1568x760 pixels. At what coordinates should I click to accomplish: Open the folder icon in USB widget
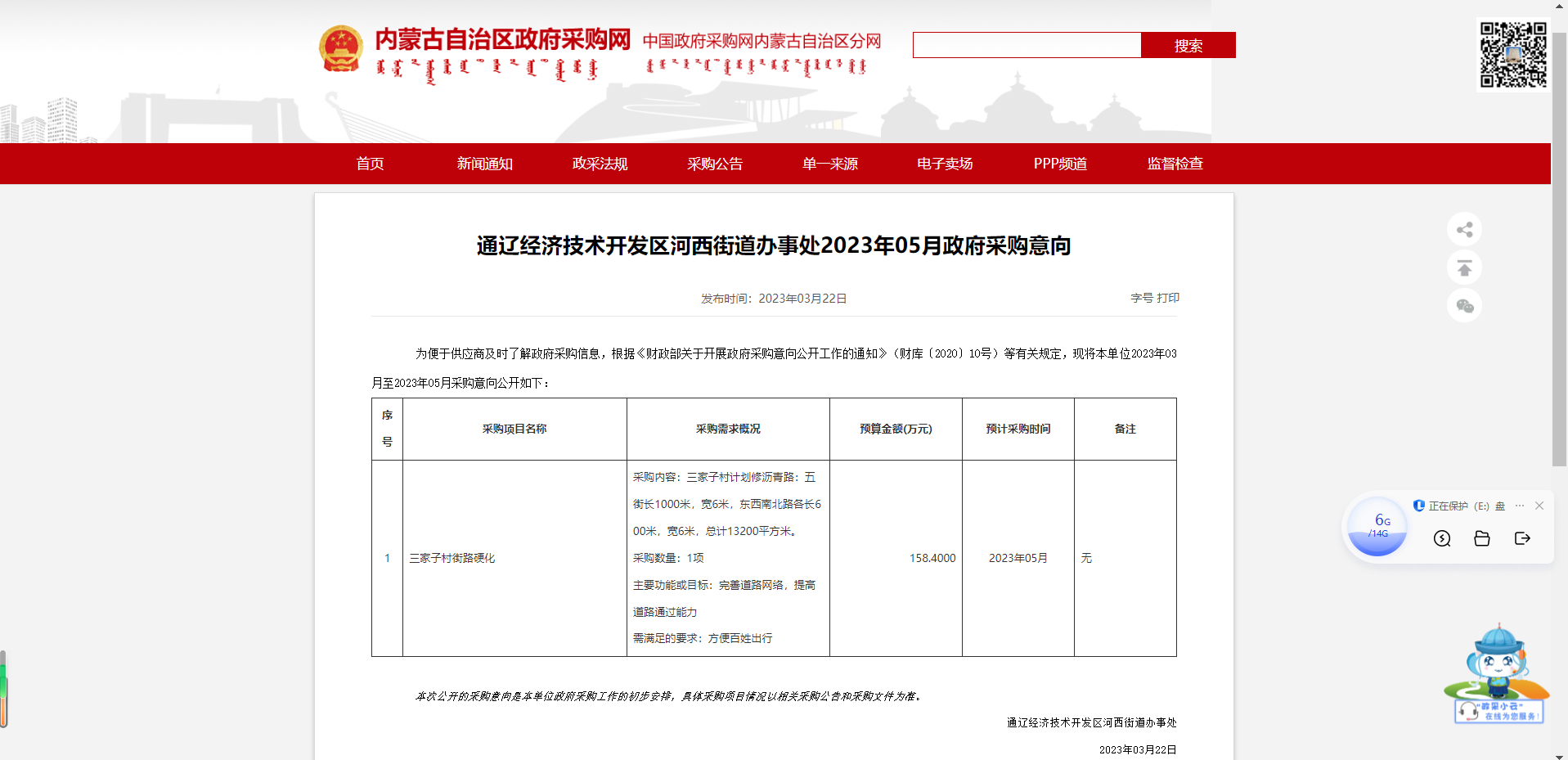pyautogui.click(x=1481, y=538)
